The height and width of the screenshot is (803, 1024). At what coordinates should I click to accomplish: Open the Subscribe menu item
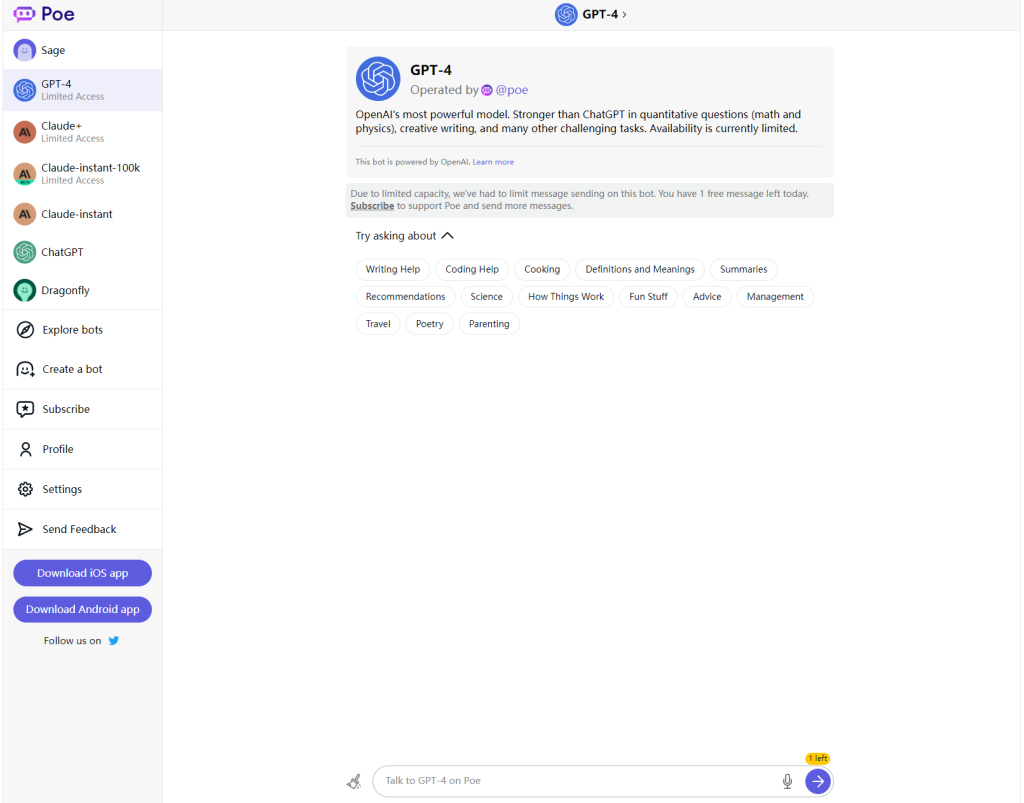[82, 409]
